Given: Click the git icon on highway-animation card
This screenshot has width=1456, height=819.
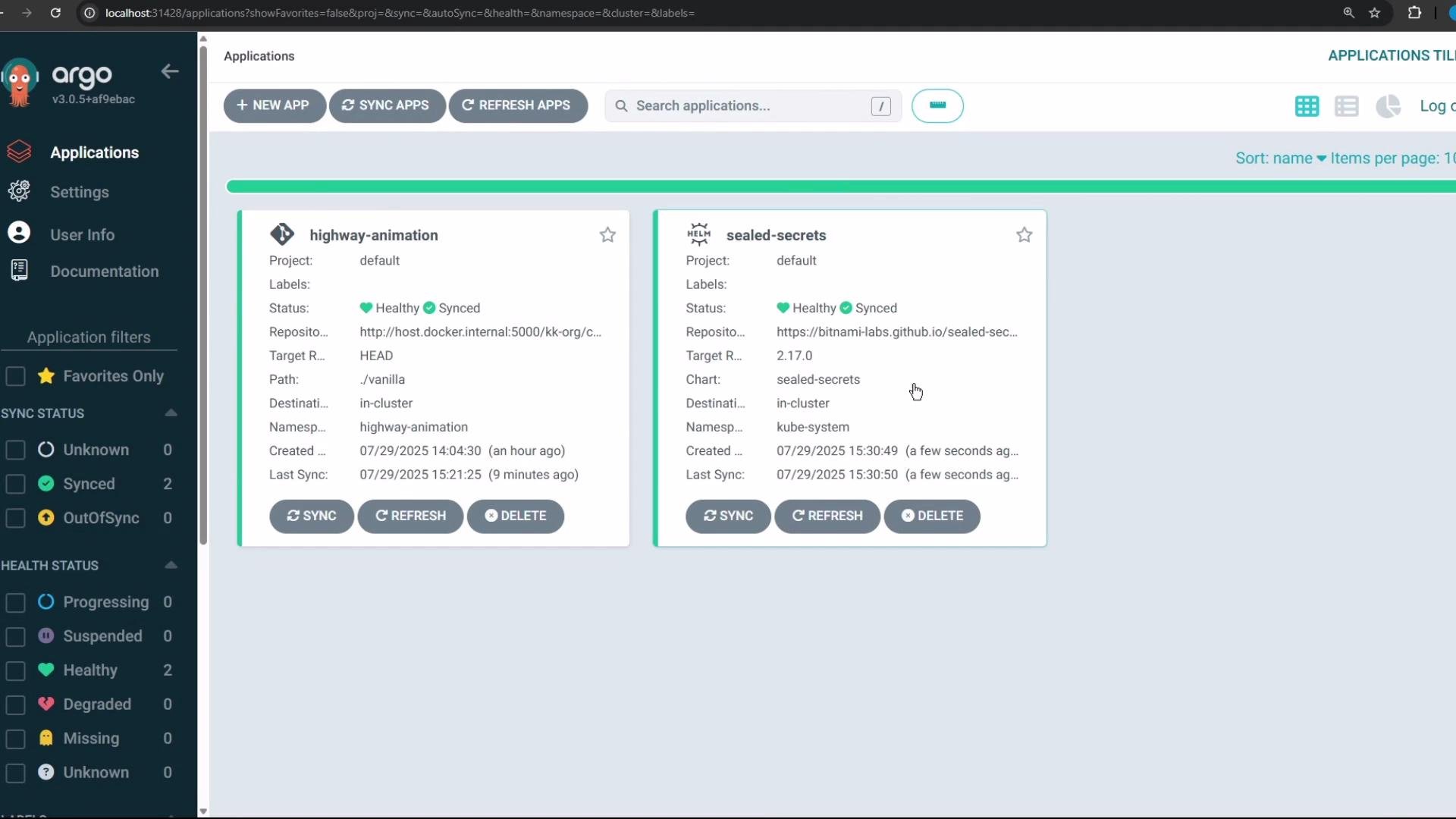Looking at the screenshot, I should click(x=282, y=234).
